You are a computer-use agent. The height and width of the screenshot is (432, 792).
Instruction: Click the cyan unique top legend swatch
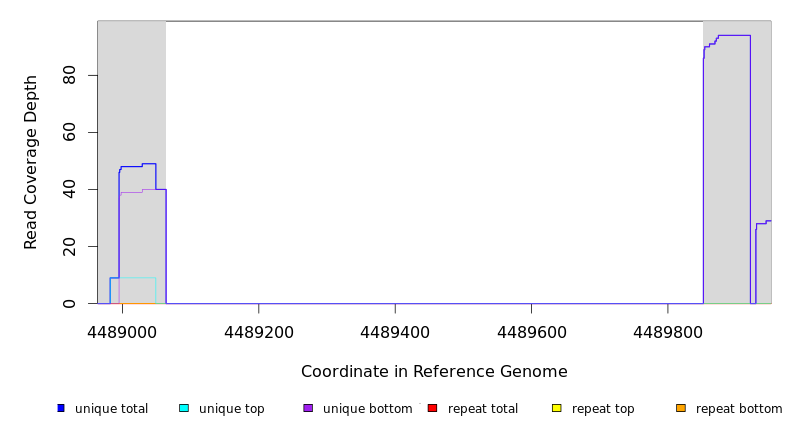pyautogui.click(x=184, y=408)
